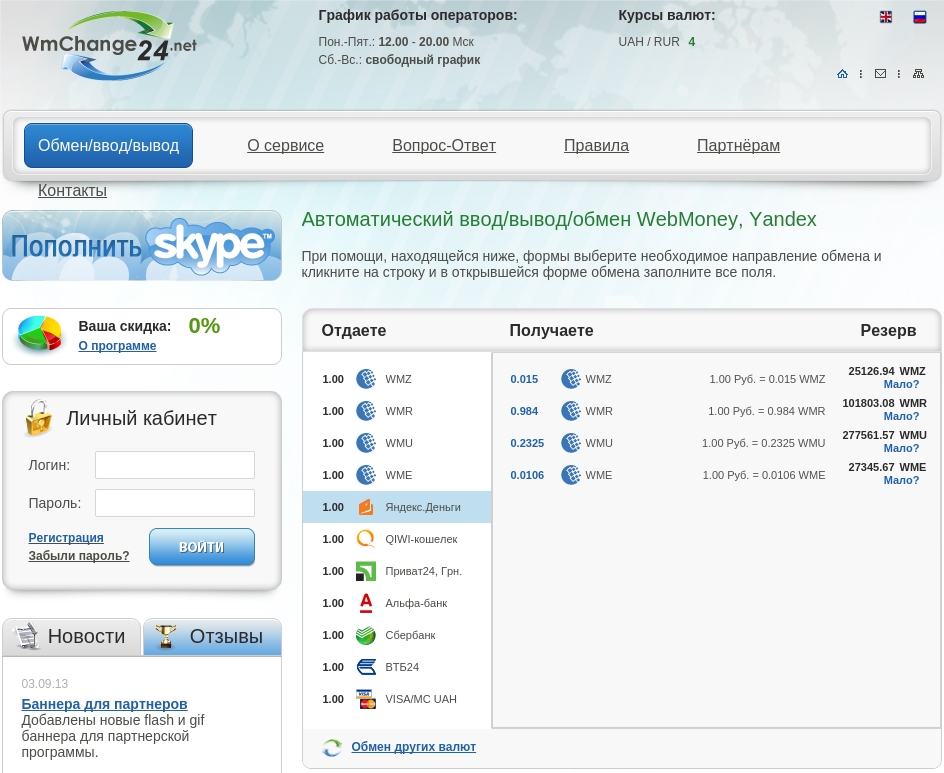Click Мало? link under WMZ reserve

(901, 384)
